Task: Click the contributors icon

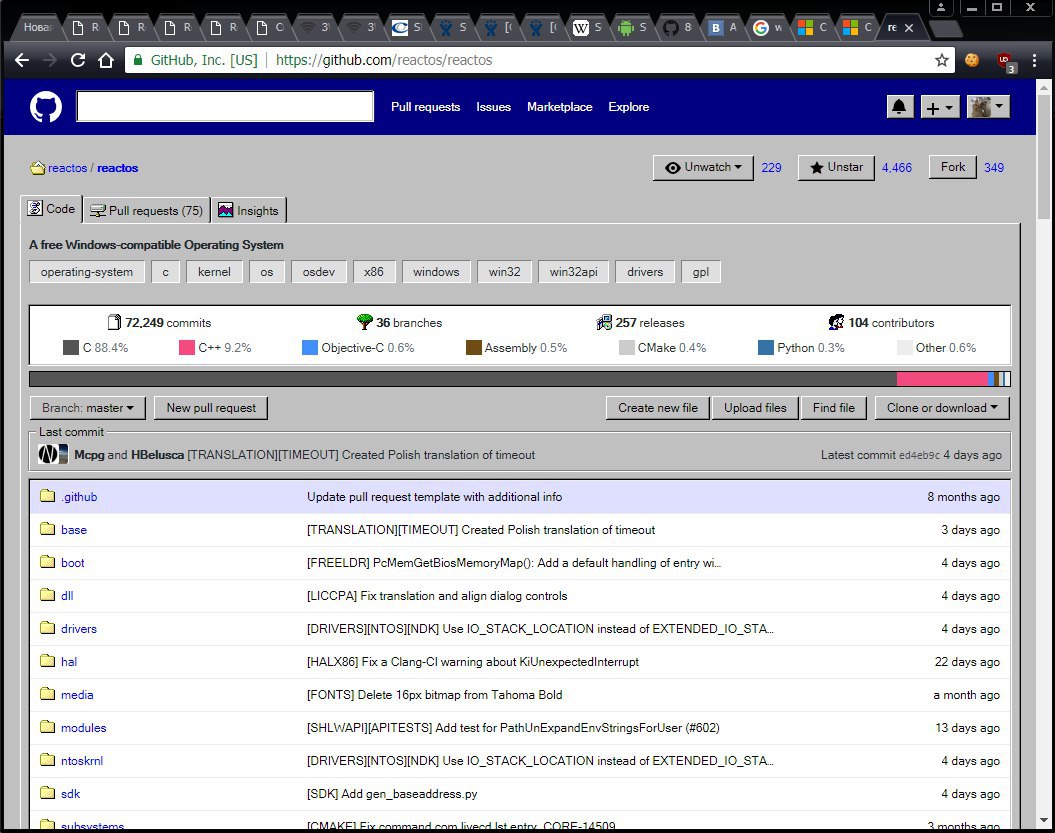Action: pyautogui.click(x=836, y=322)
